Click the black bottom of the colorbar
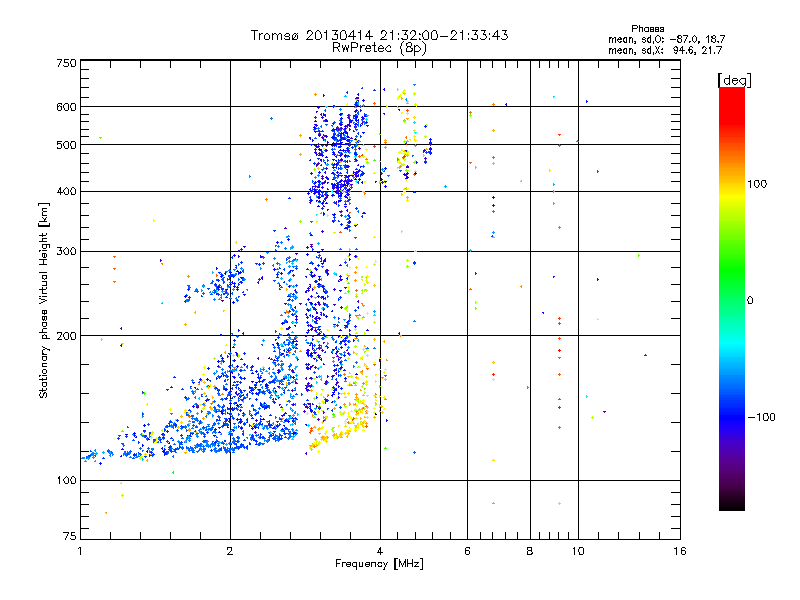Screen dimensions: 800x600 732,503
